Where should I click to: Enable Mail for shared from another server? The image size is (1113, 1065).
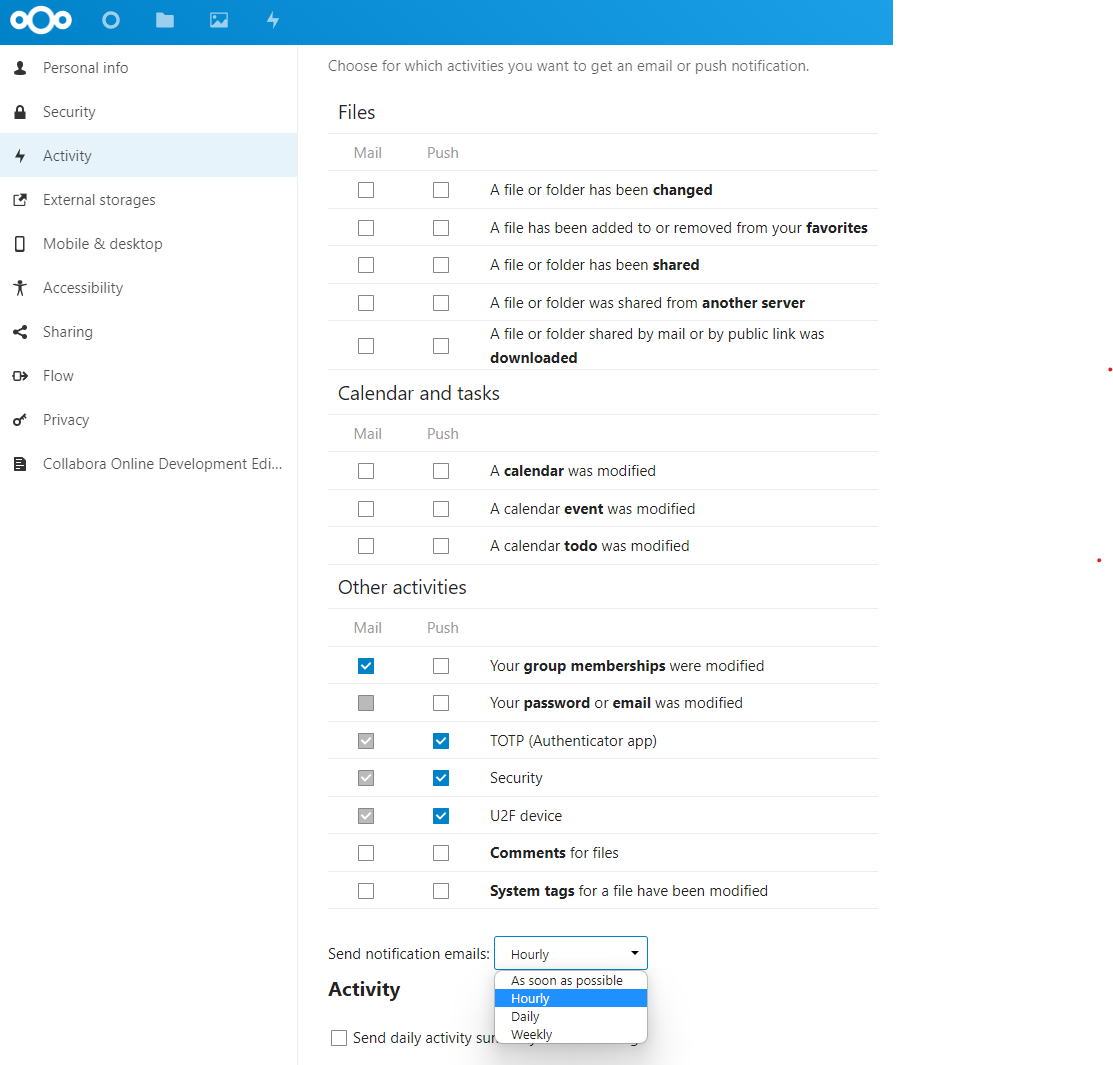click(x=366, y=302)
